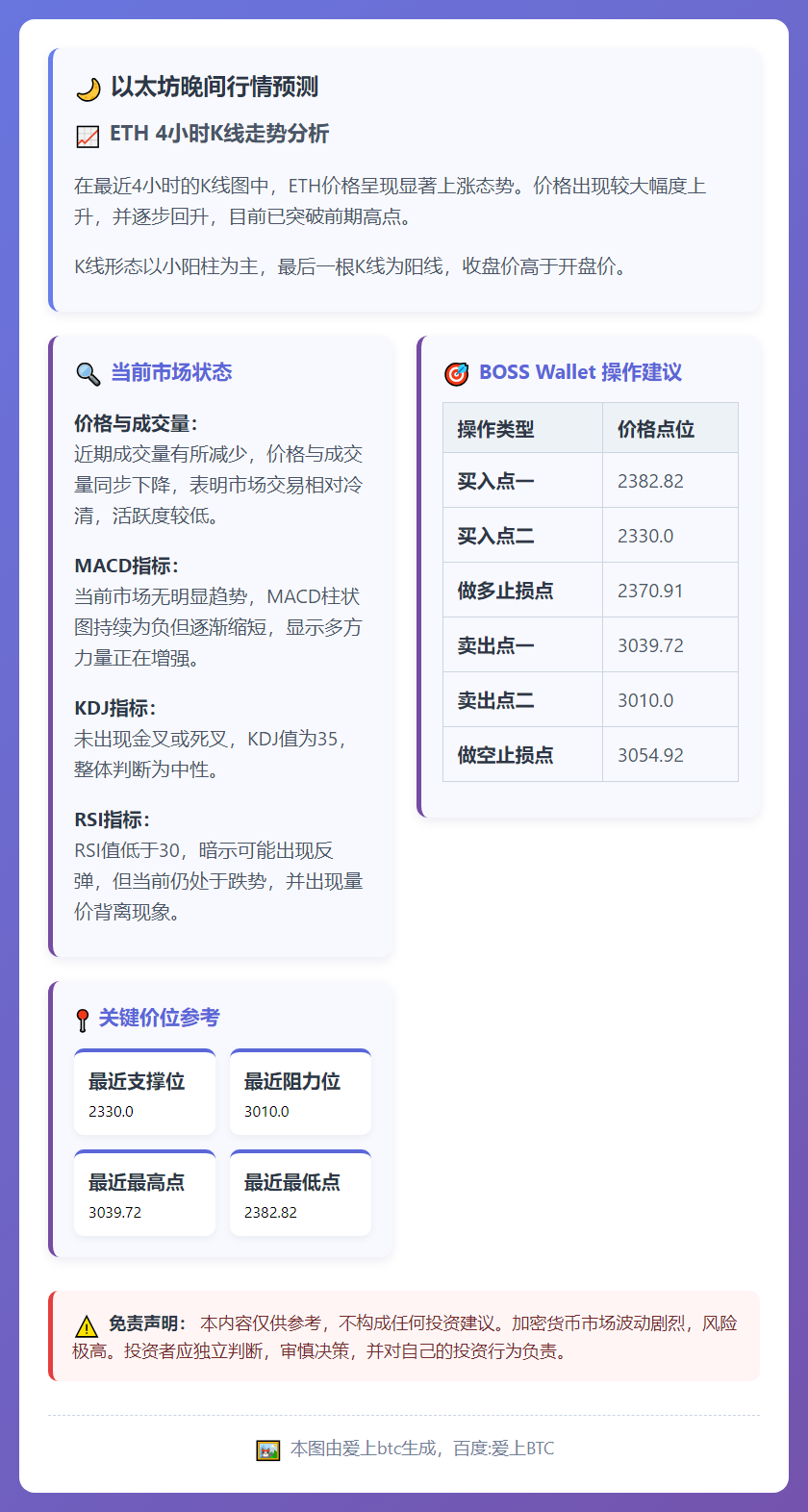
Task: Select the 买入点二 row label
Action: 495,536
